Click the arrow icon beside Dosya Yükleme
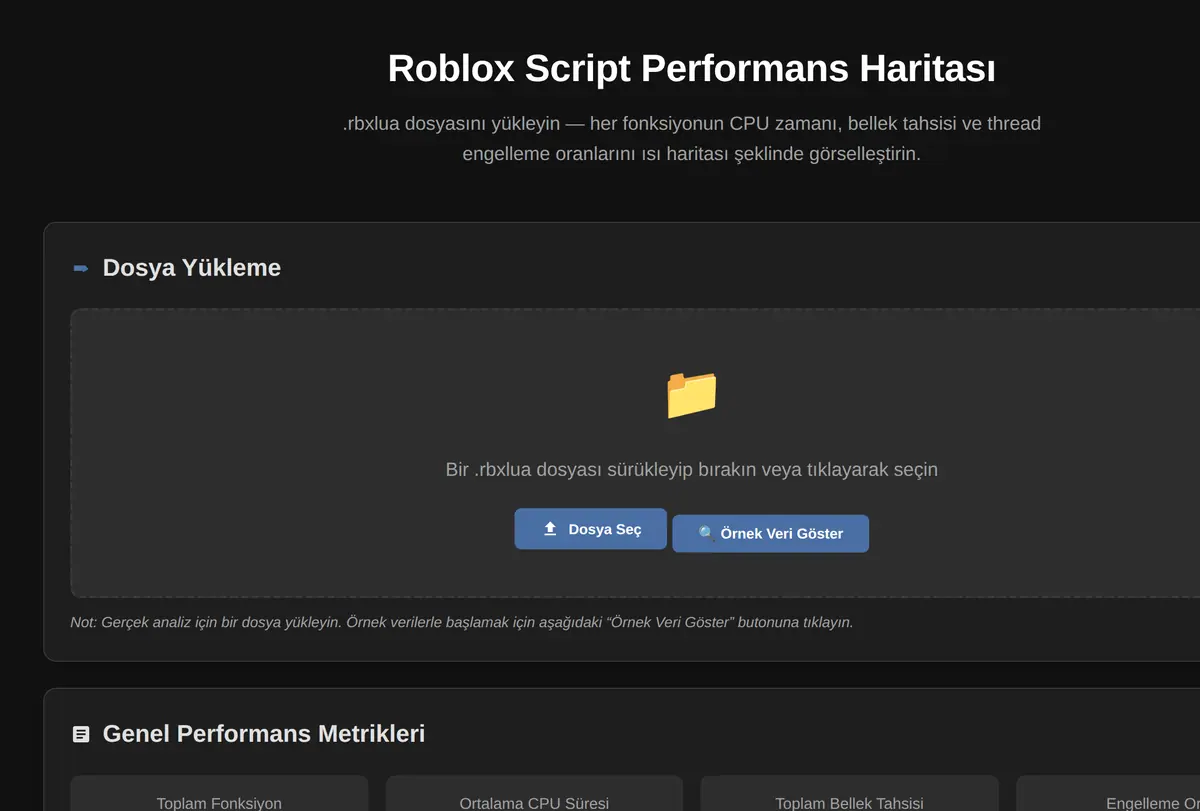 point(81,268)
